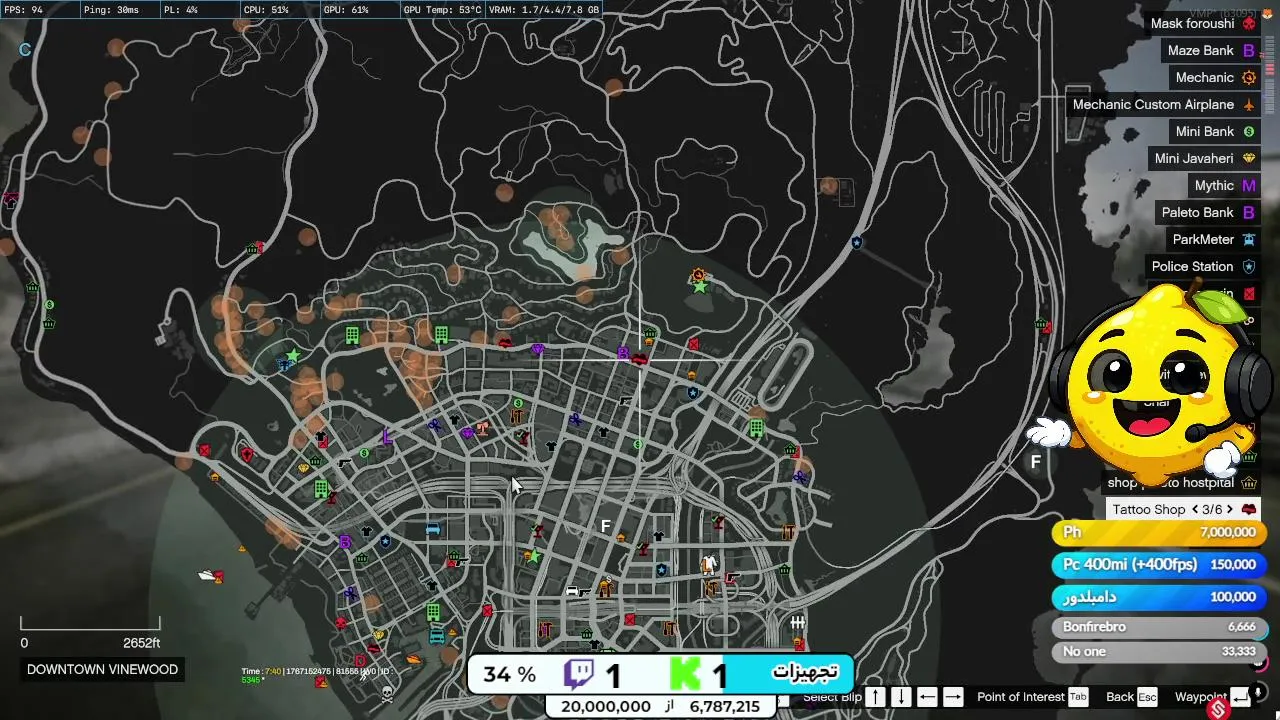Choose Maze Bank in the blip legend
Viewport: 1280px width, 720px height.
click(1210, 50)
